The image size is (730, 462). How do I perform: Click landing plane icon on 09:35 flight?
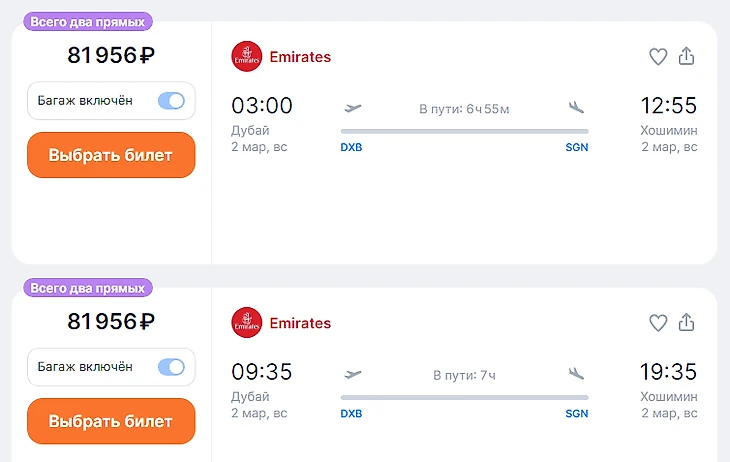tap(575, 374)
